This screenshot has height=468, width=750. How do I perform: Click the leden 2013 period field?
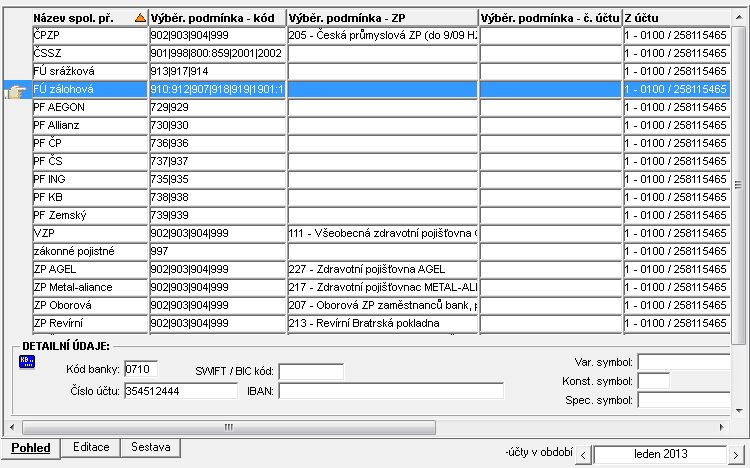tap(661, 454)
